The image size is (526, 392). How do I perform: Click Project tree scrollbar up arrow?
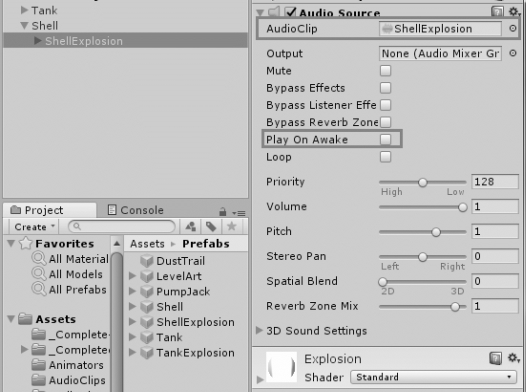[x=117, y=243]
